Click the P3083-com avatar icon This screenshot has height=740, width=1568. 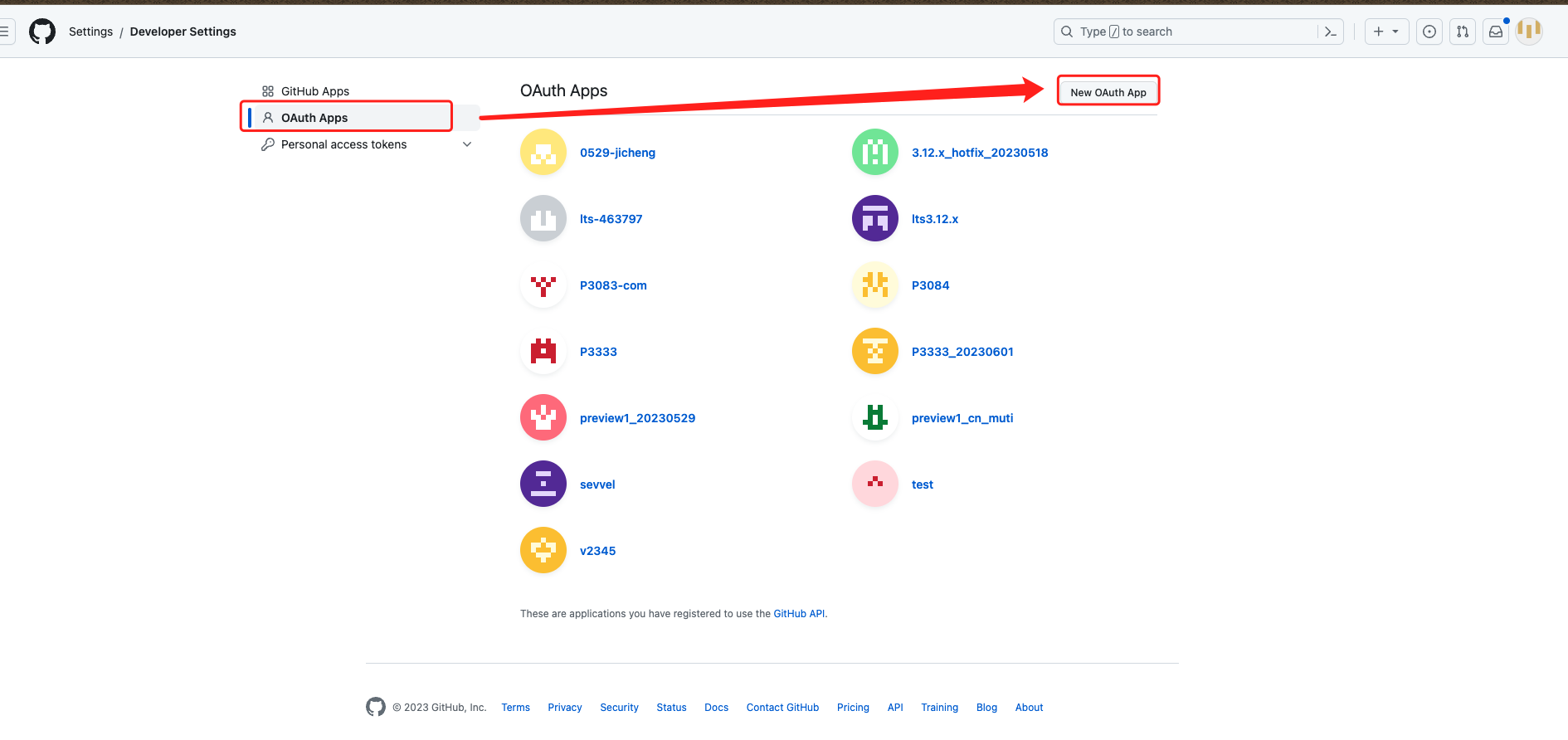click(x=543, y=285)
